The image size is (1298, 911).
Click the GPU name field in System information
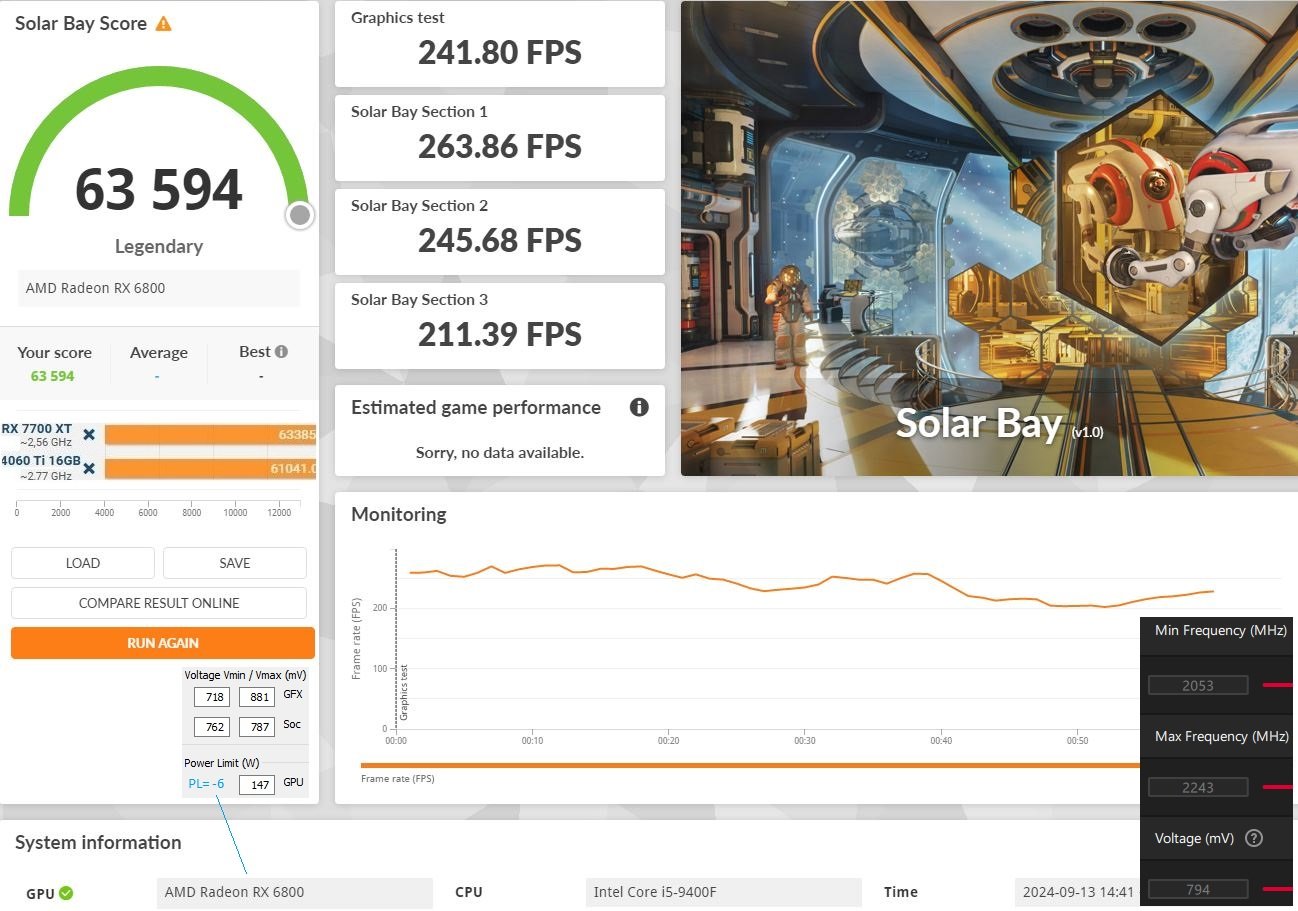click(x=295, y=892)
